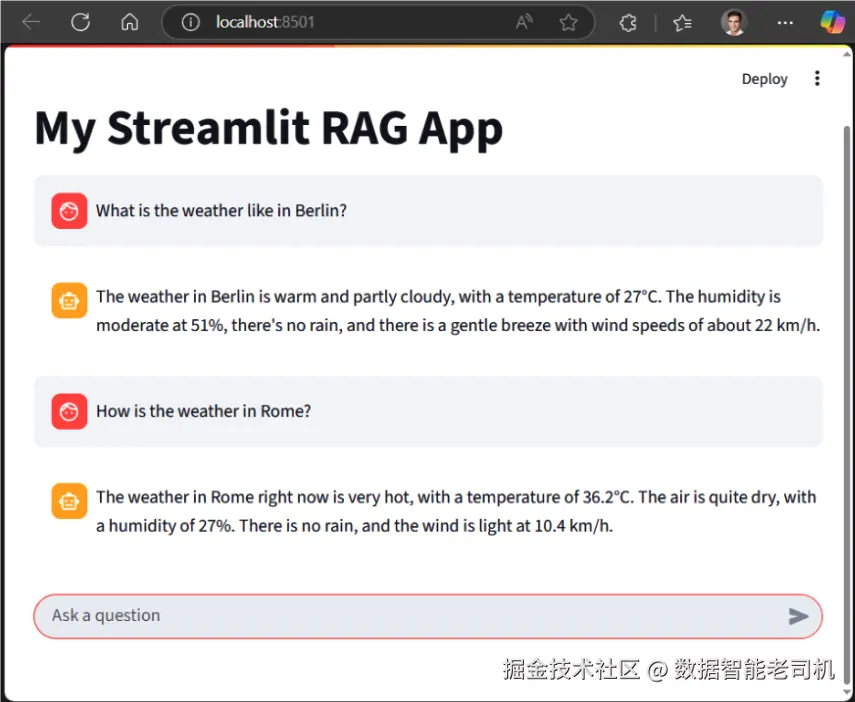Open Streamlit three-dot main menu
Screen dimensions: 855x702
pyautogui.click(x=817, y=79)
